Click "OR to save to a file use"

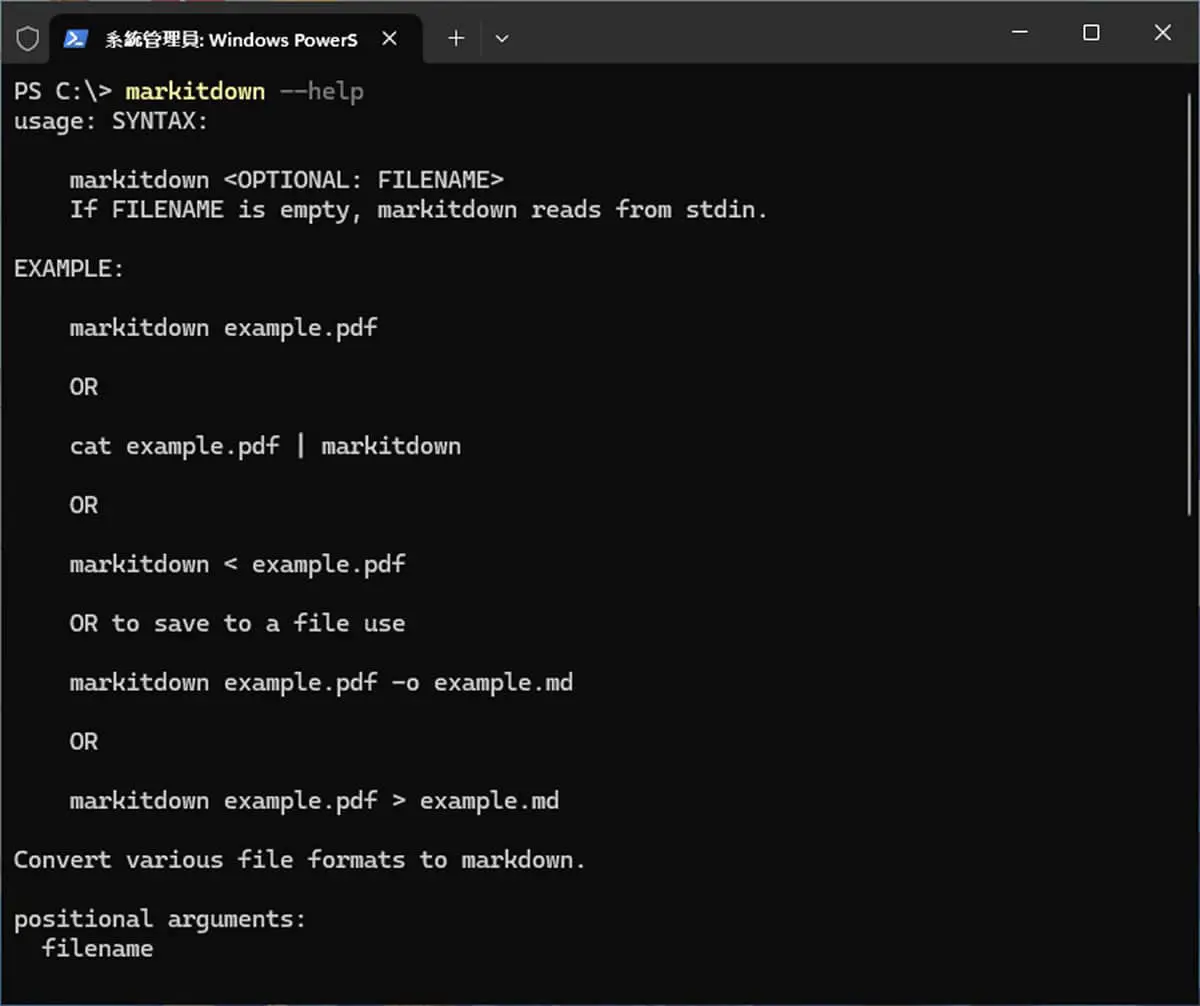pos(238,623)
